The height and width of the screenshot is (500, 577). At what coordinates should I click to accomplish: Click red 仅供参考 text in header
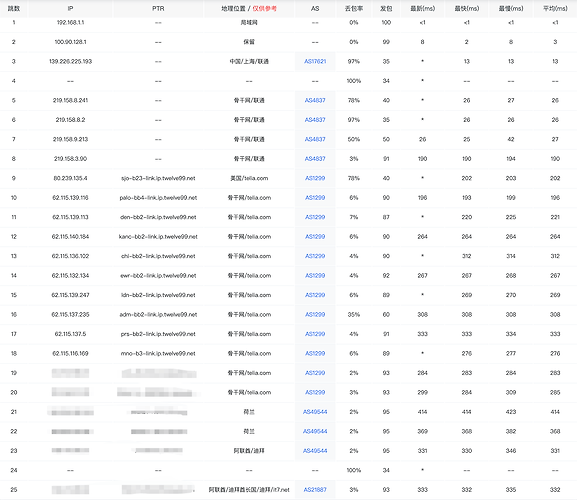(265, 8)
